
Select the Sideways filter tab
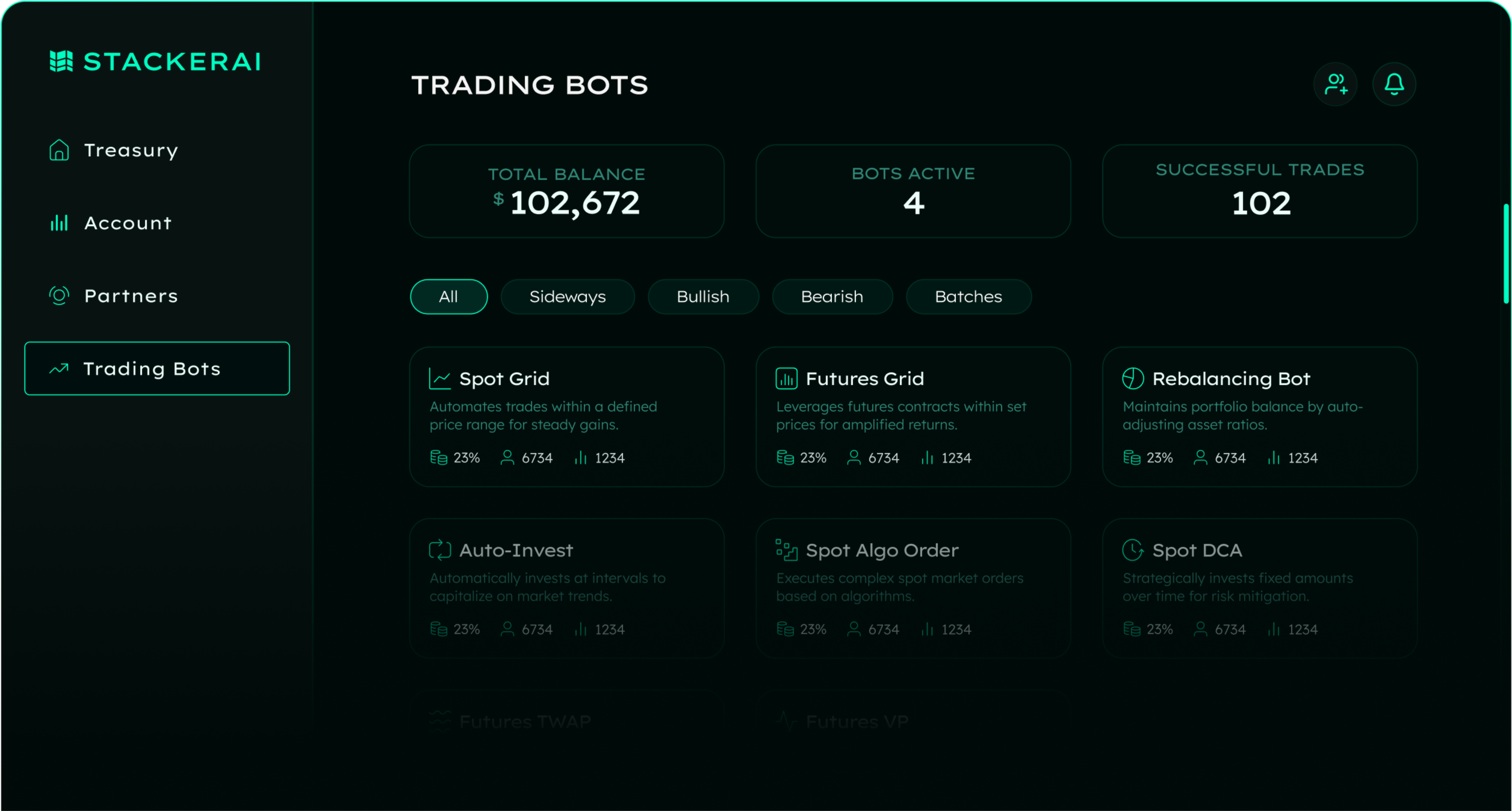568,296
